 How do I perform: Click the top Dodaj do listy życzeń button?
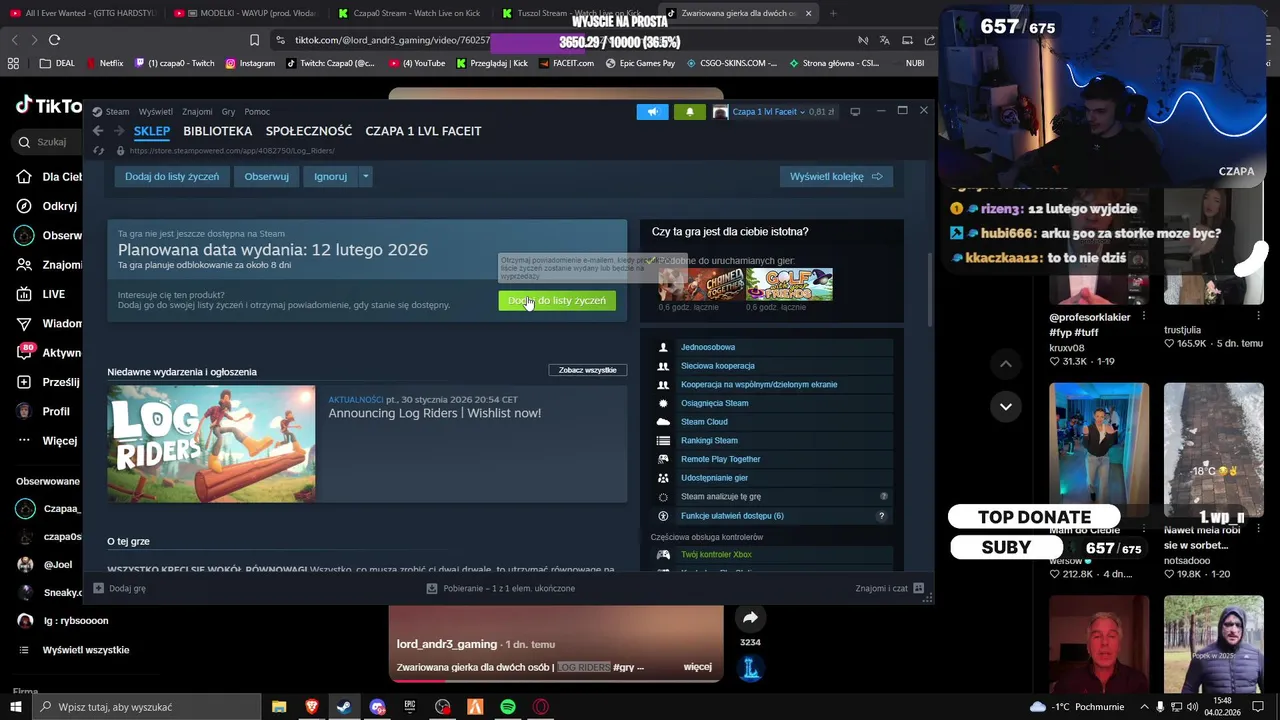tap(172, 177)
